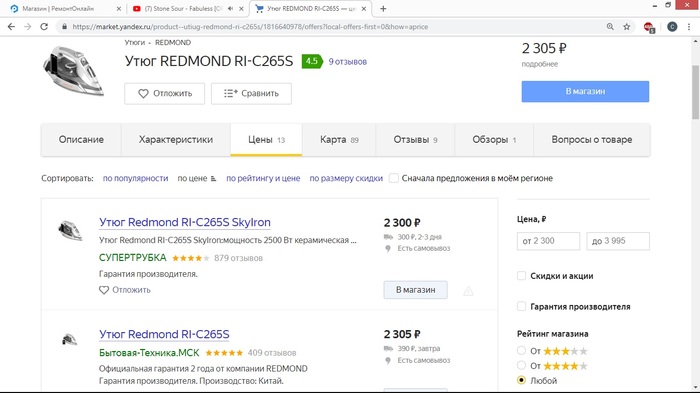Click the Бытовая-Техника.МСК offer thumbnail
This screenshot has width=700, height=393.
pyautogui.click(x=70, y=340)
